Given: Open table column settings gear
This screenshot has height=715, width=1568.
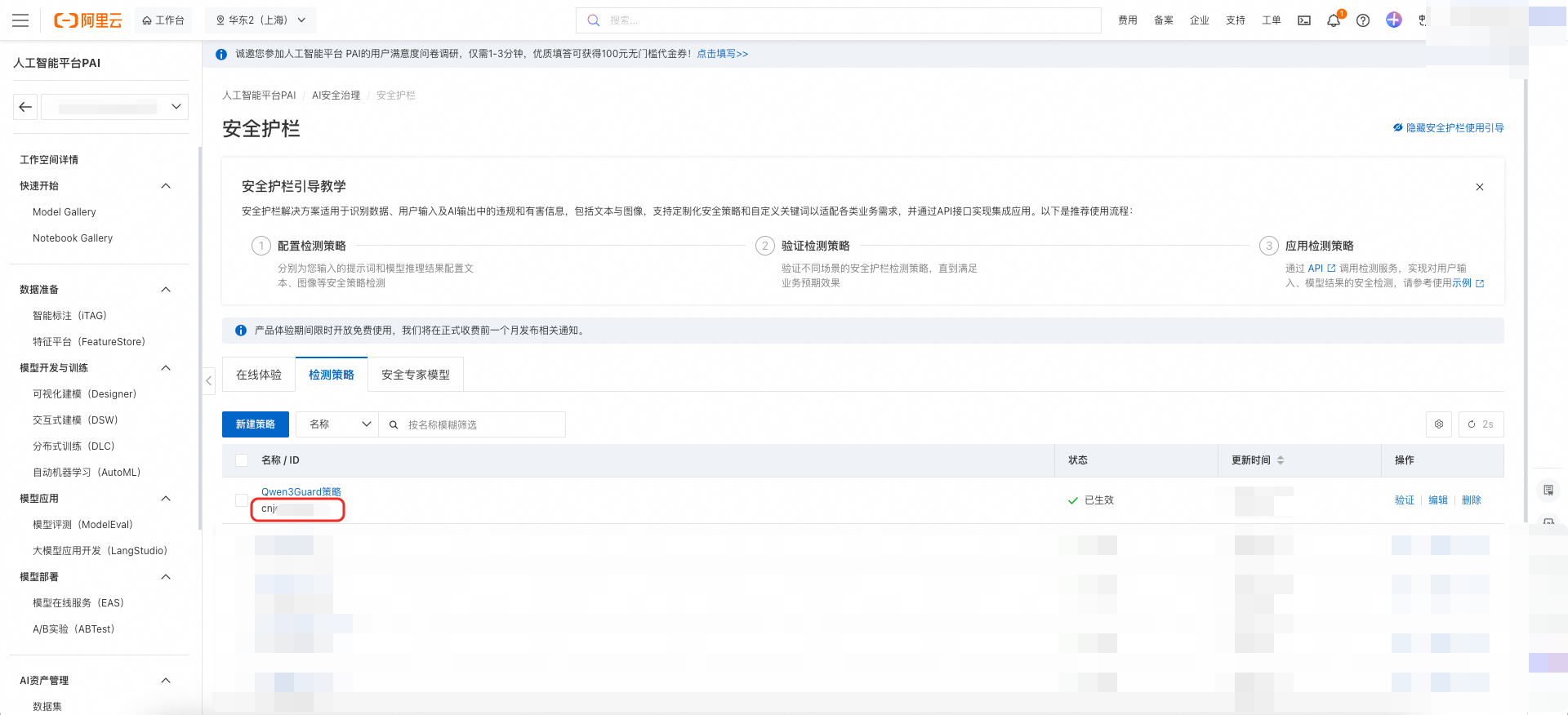Looking at the screenshot, I should click(1439, 424).
